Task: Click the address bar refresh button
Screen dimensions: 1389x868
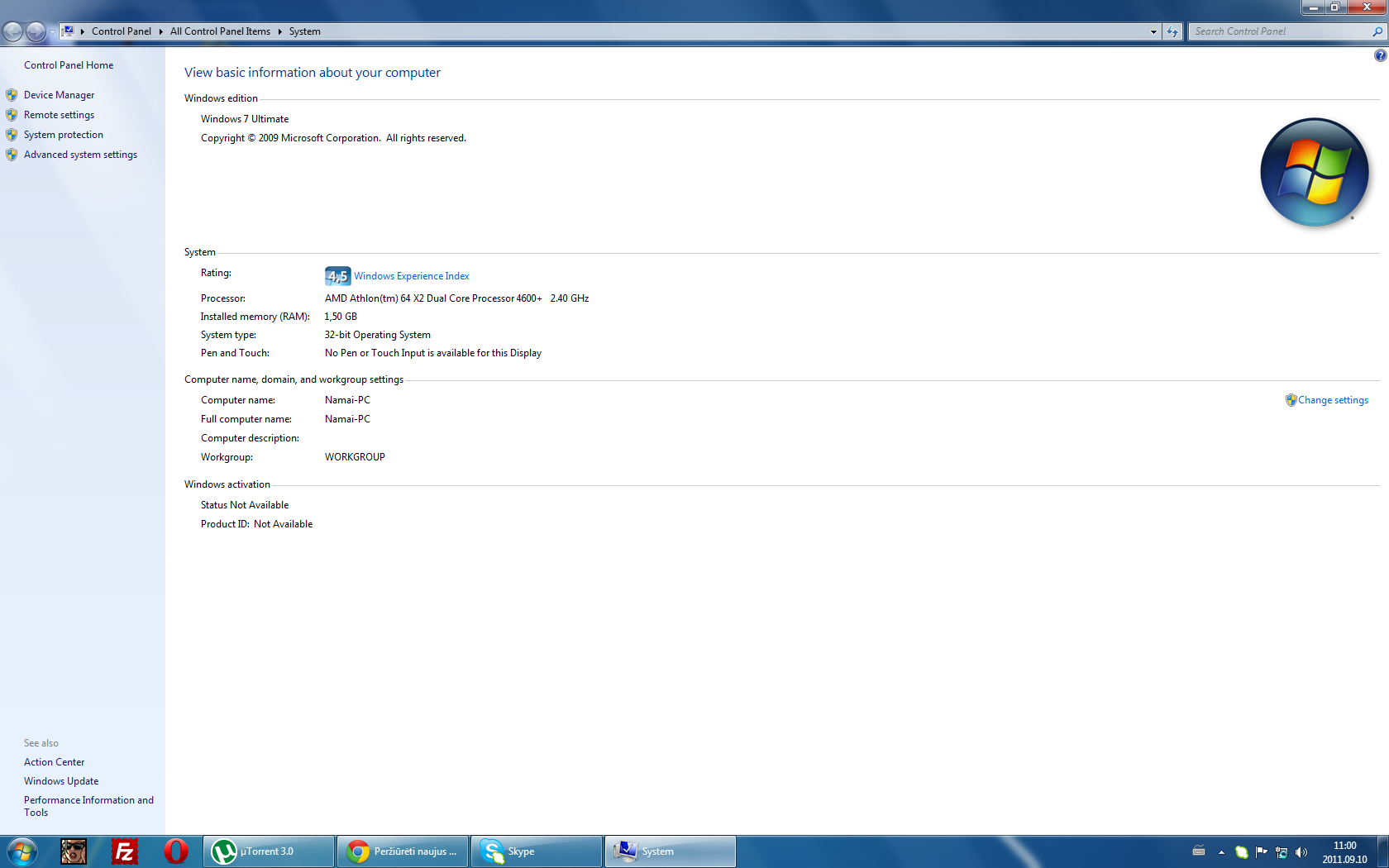Action: point(1172,31)
